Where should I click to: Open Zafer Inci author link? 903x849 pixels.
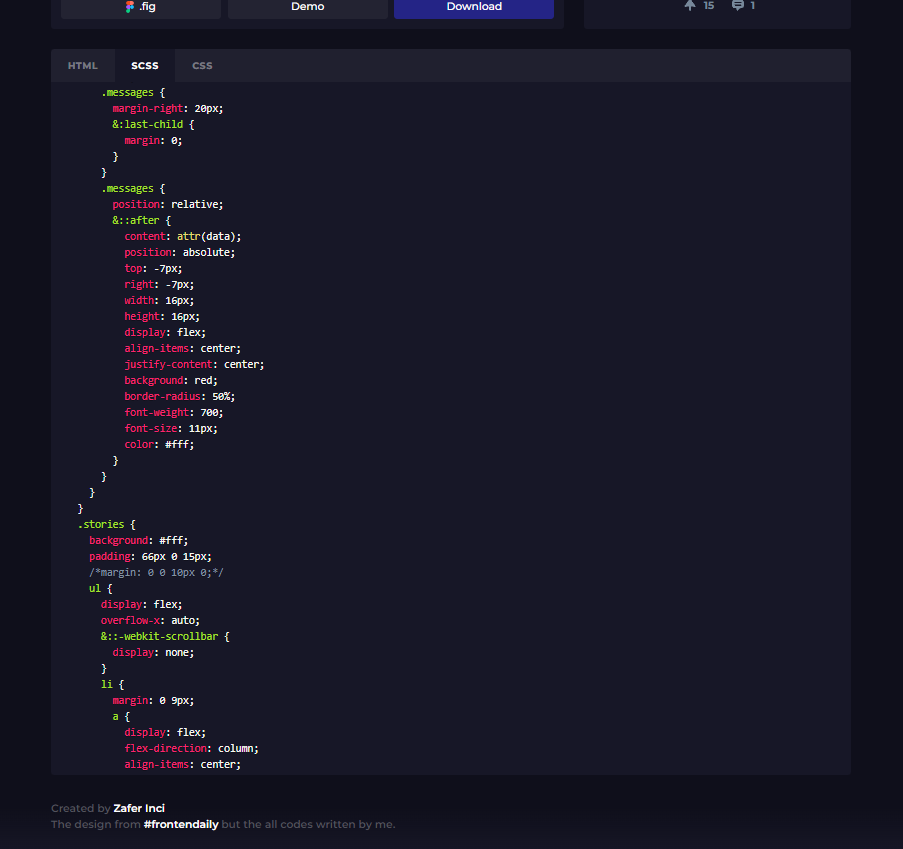pyautogui.click(x=139, y=808)
